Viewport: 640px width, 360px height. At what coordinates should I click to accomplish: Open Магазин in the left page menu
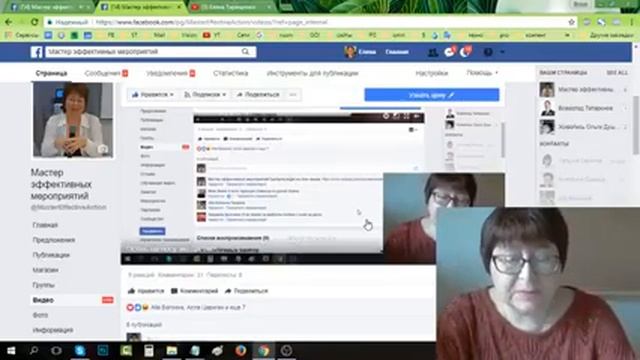pos(45,270)
